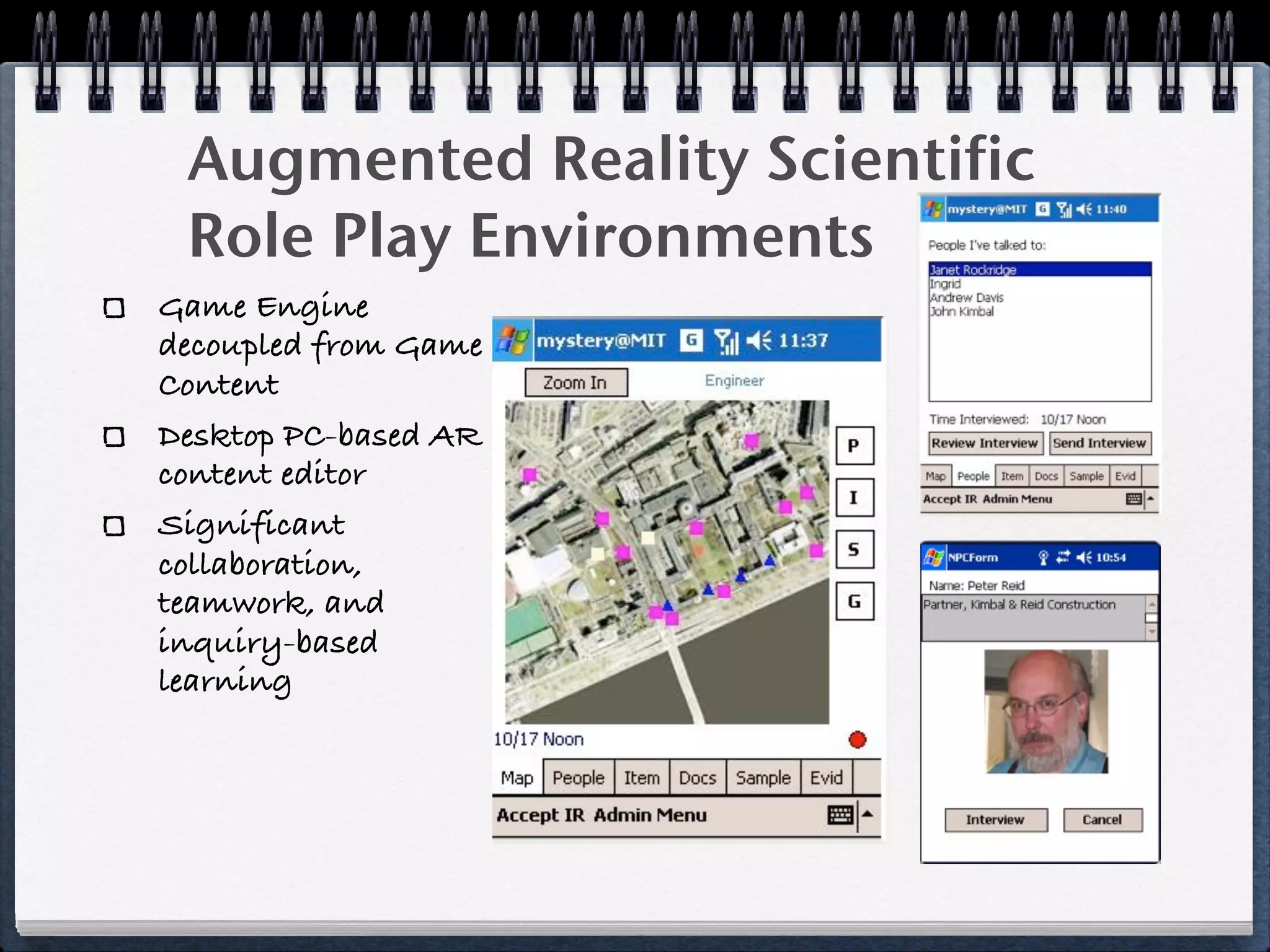Click the Interview button for Peter Reid
This screenshot has width=1270, height=952.
tap(995, 820)
